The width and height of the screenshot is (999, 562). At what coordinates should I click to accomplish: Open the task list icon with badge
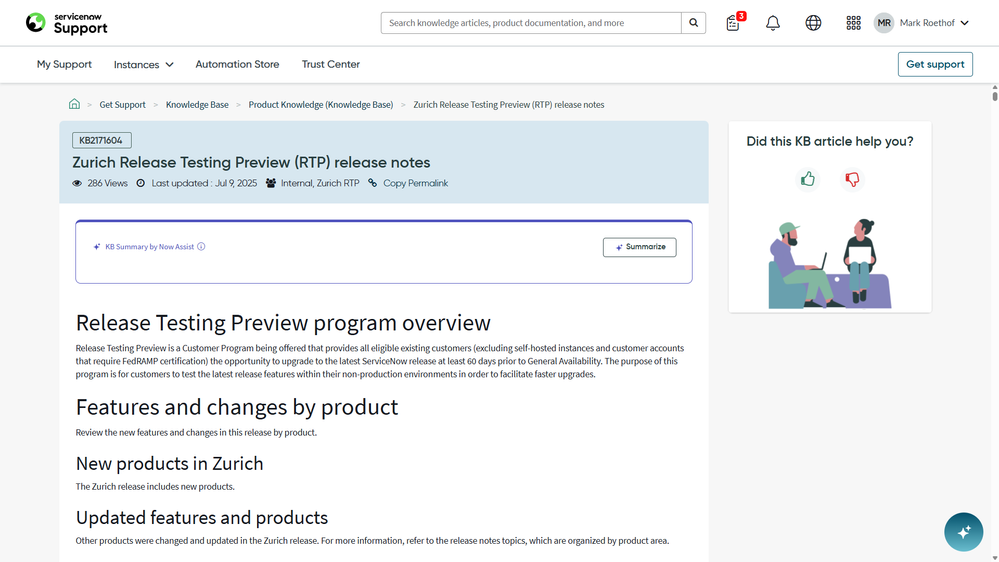point(733,23)
